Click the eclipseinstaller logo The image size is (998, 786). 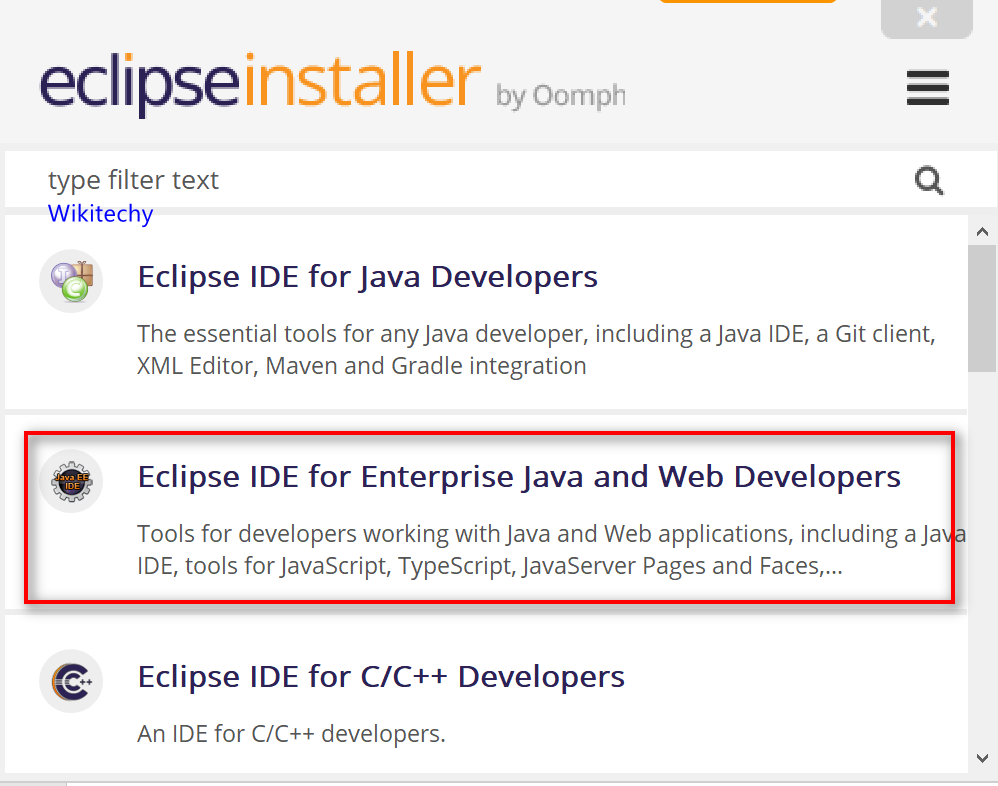pos(260,85)
